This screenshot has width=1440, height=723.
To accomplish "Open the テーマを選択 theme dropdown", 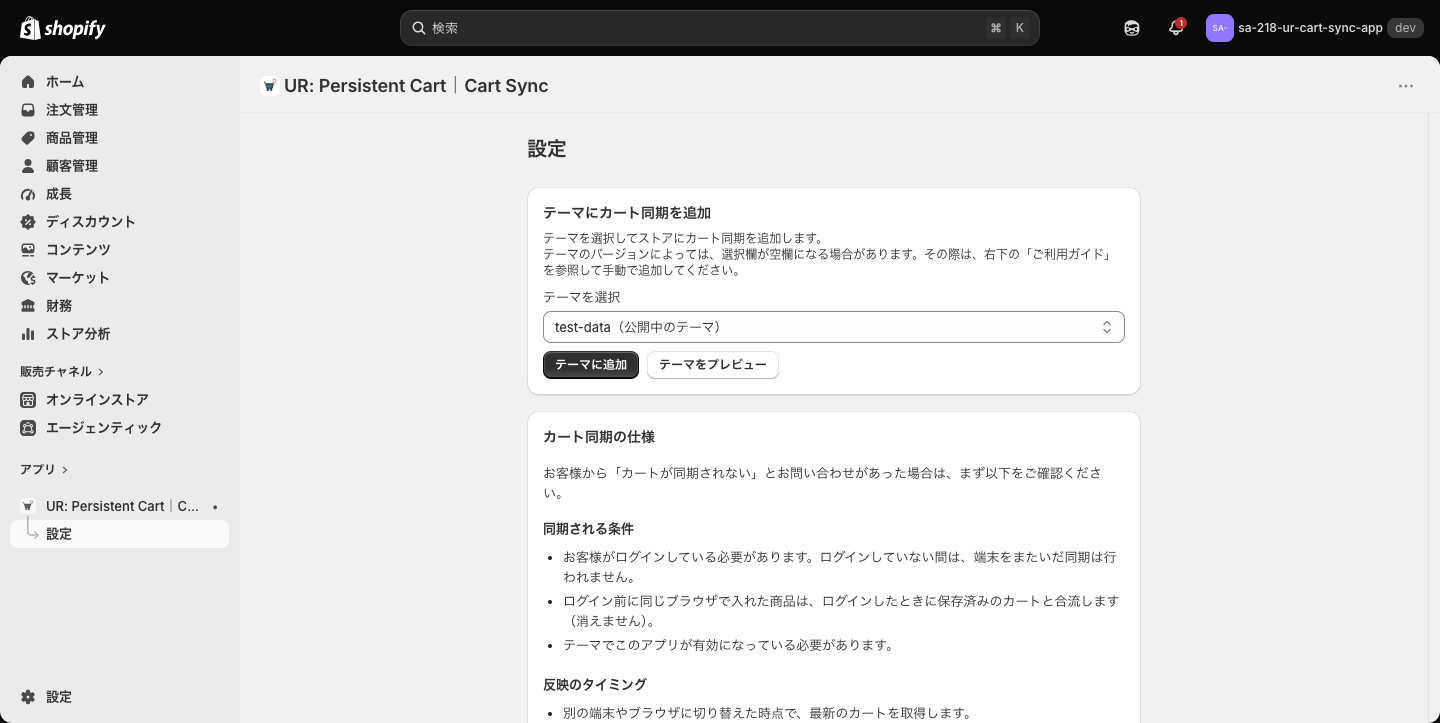I will click(x=834, y=327).
